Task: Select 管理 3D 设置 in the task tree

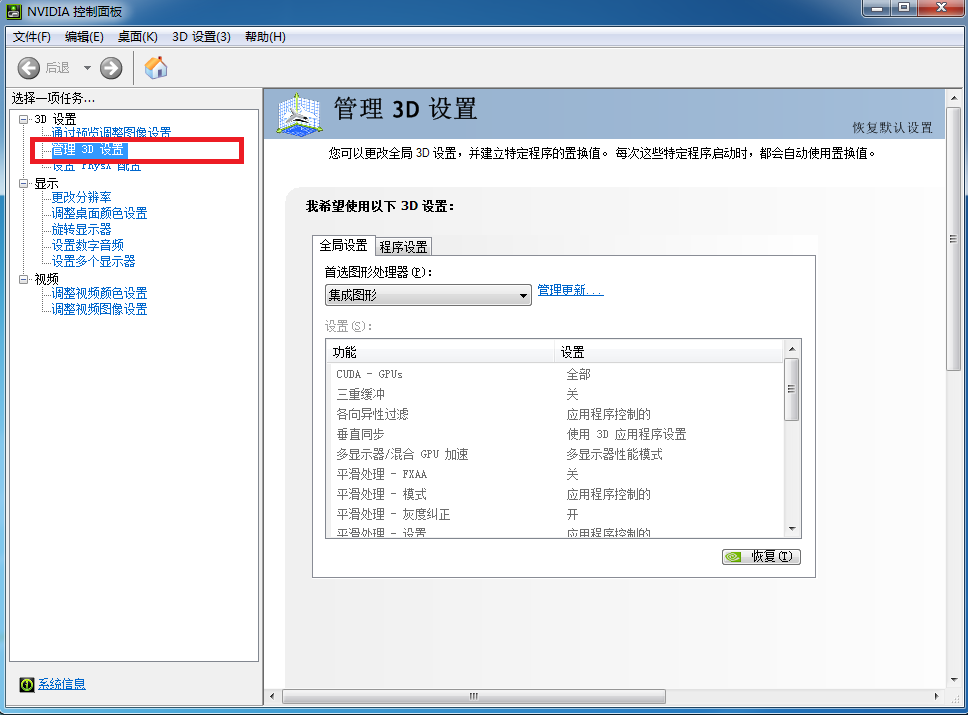Action: pyautogui.click(x=88, y=150)
